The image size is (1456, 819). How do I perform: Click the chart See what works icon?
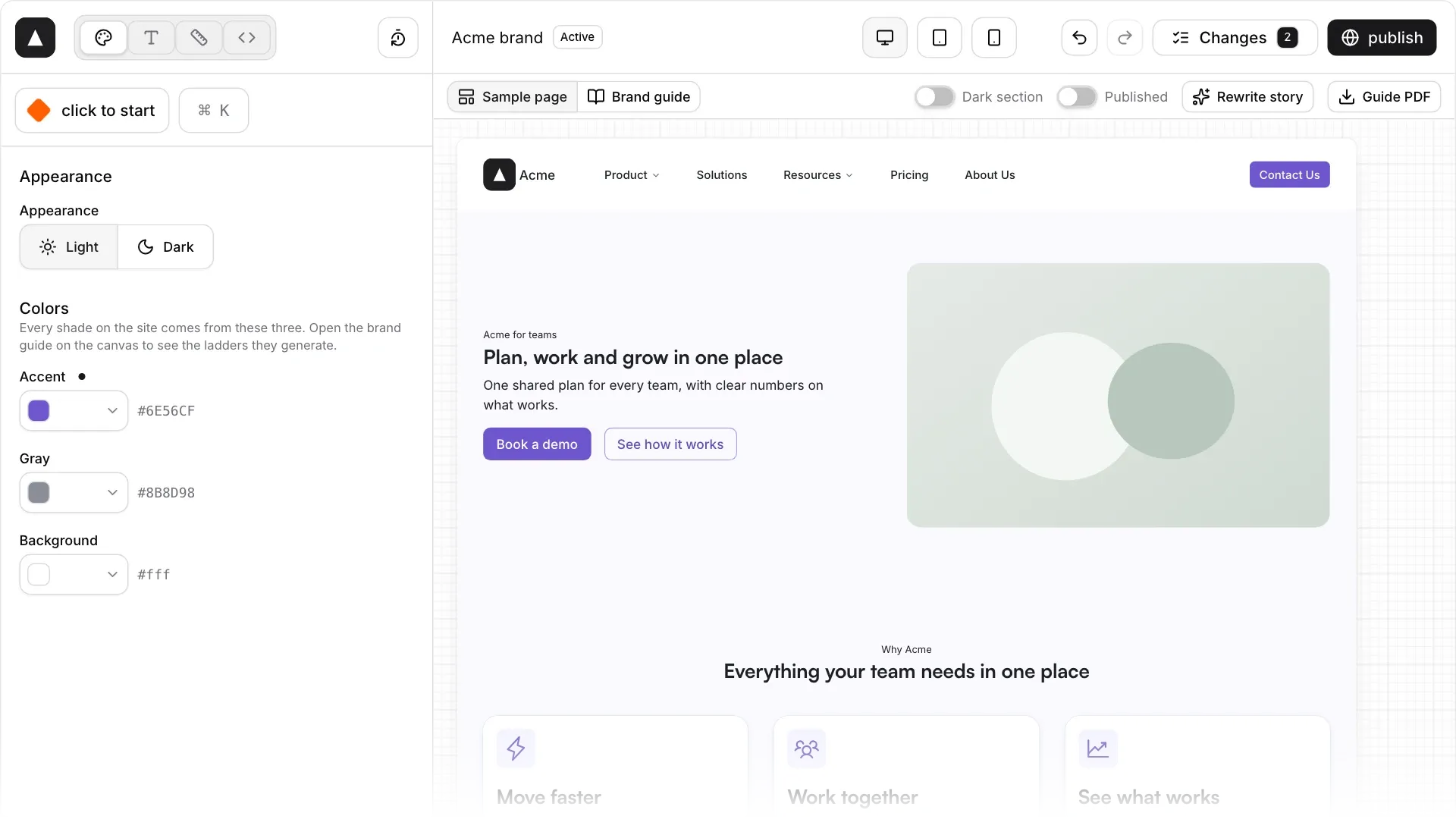pos(1097,748)
